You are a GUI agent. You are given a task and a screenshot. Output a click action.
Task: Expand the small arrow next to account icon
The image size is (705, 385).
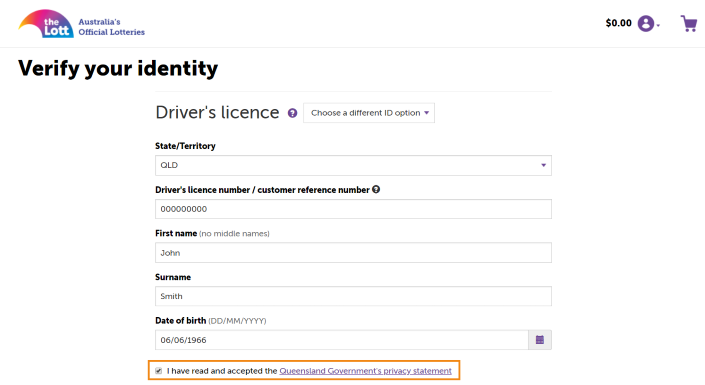[658, 26]
